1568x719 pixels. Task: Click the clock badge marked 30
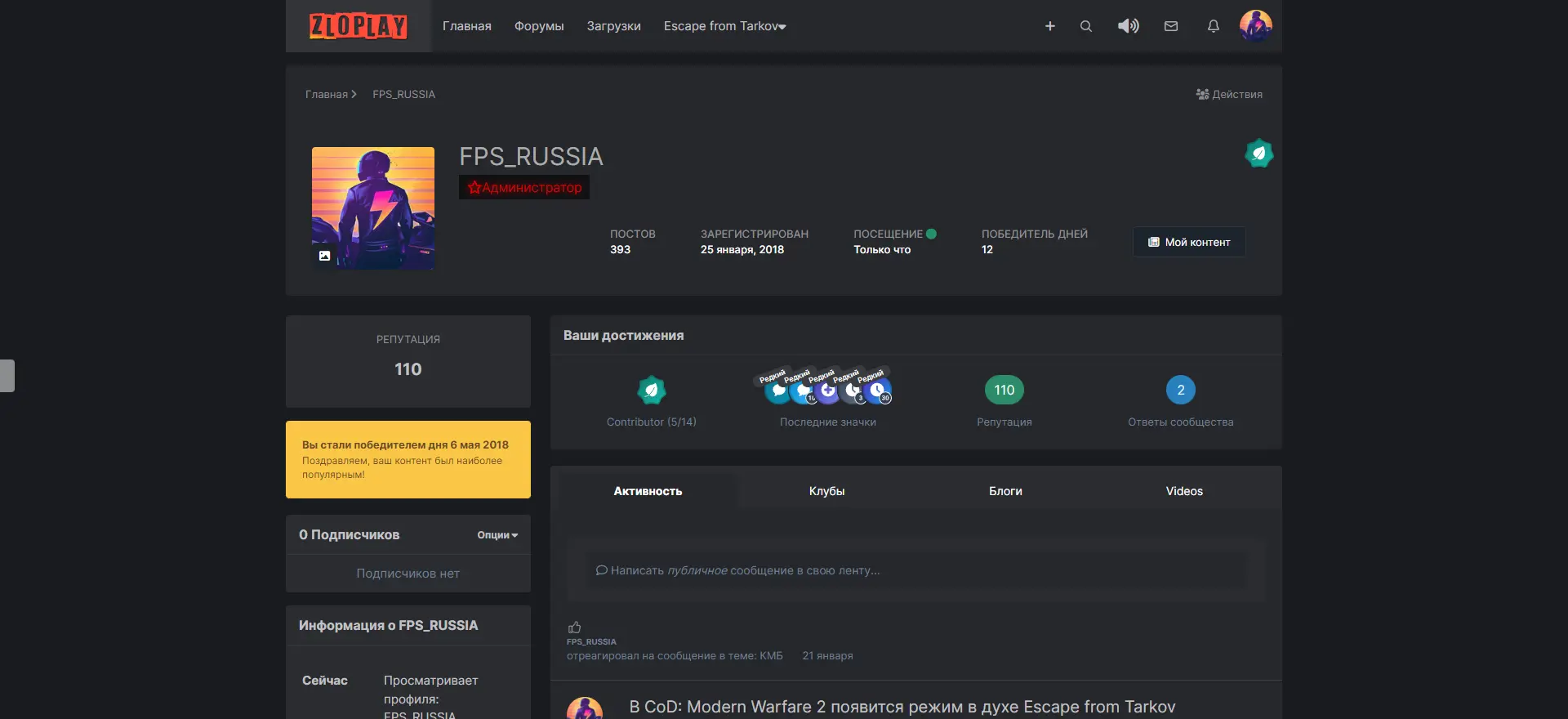(878, 391)
